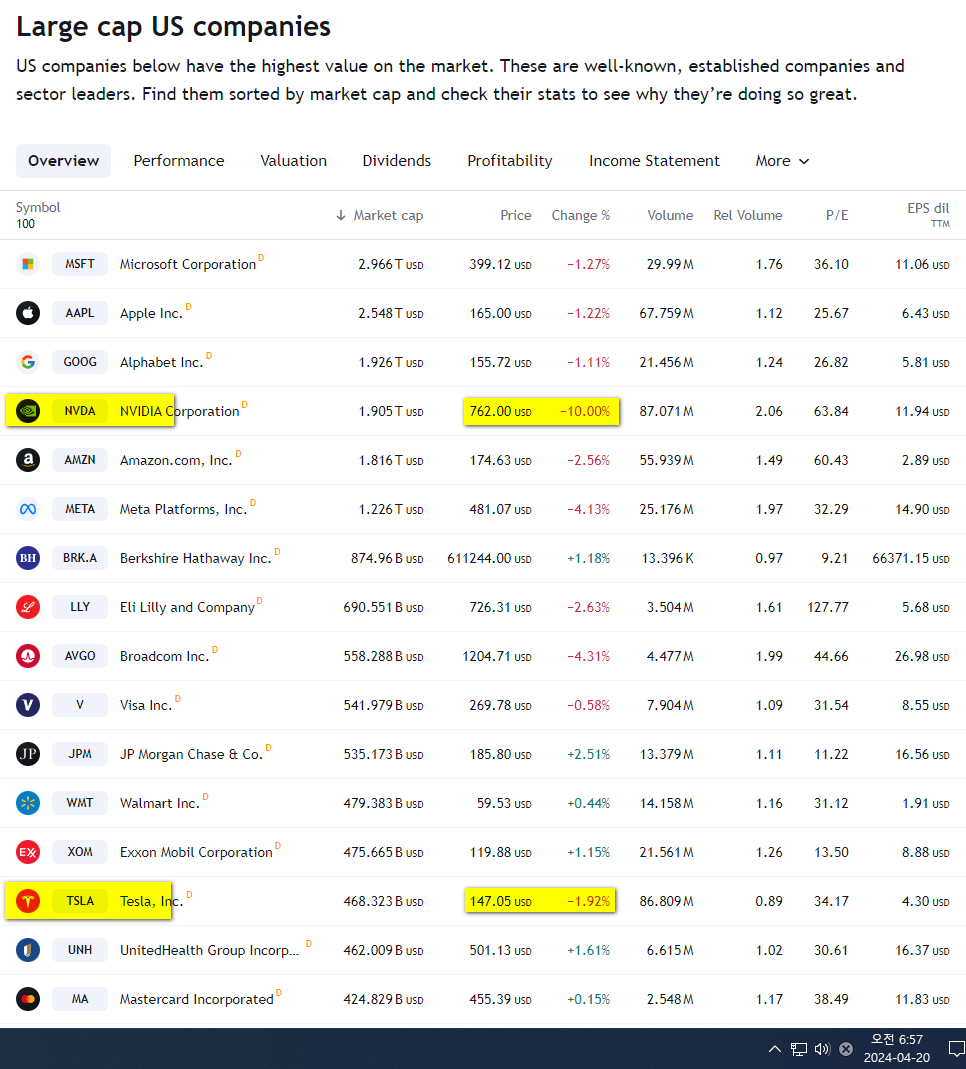Open the JPM ticker link
This screenshot has height=1069, width=966.
pyautogui.click(x=80, y=754)
